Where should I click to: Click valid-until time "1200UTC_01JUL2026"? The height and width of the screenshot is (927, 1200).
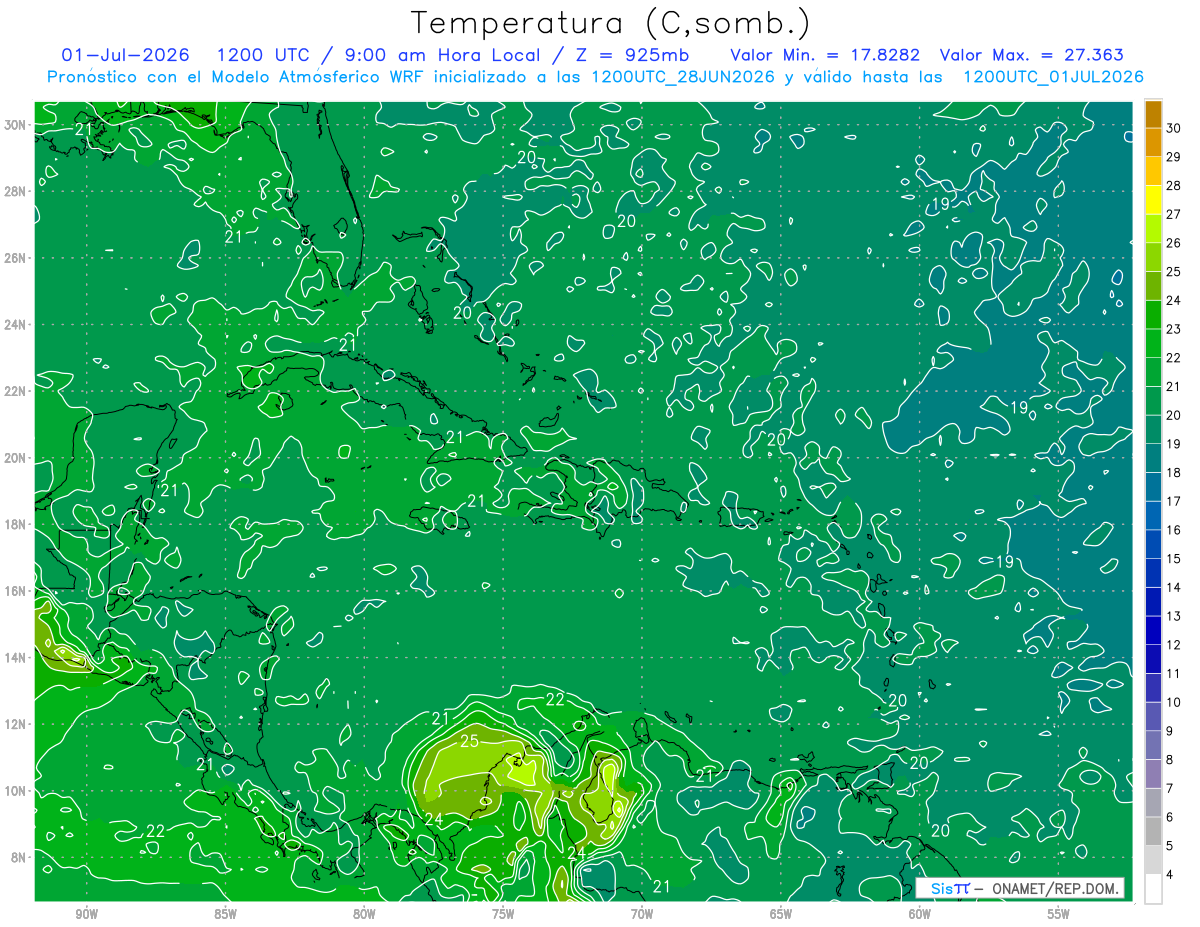pos(1053,76)
